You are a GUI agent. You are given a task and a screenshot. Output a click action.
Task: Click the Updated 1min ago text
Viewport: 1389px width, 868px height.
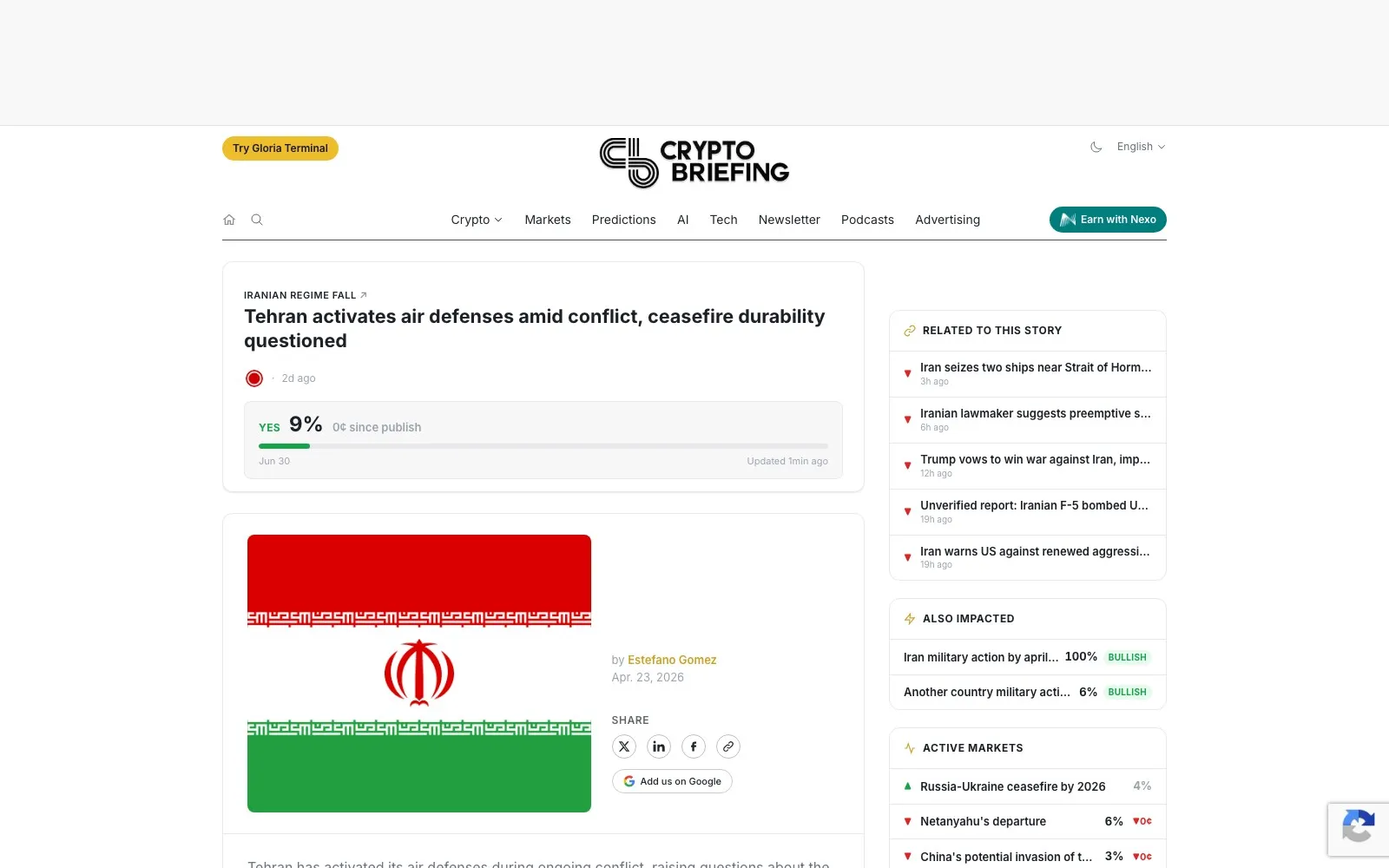point(787,461)
